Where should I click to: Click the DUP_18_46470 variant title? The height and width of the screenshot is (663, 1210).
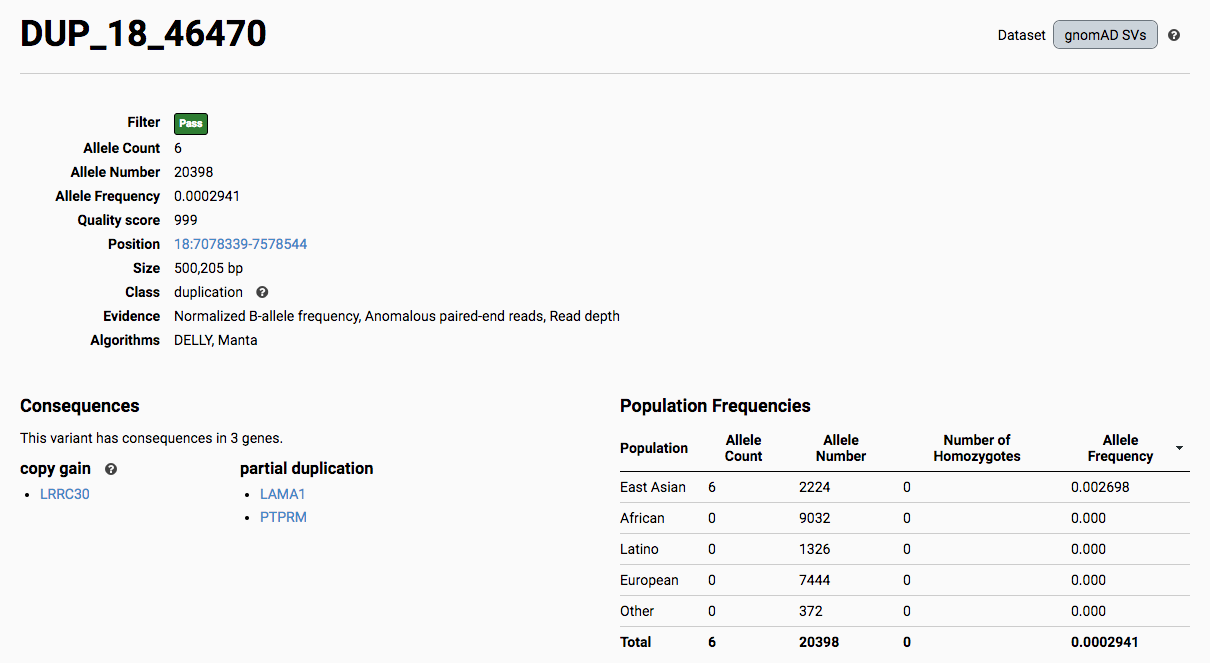click(x=143, y=35)
